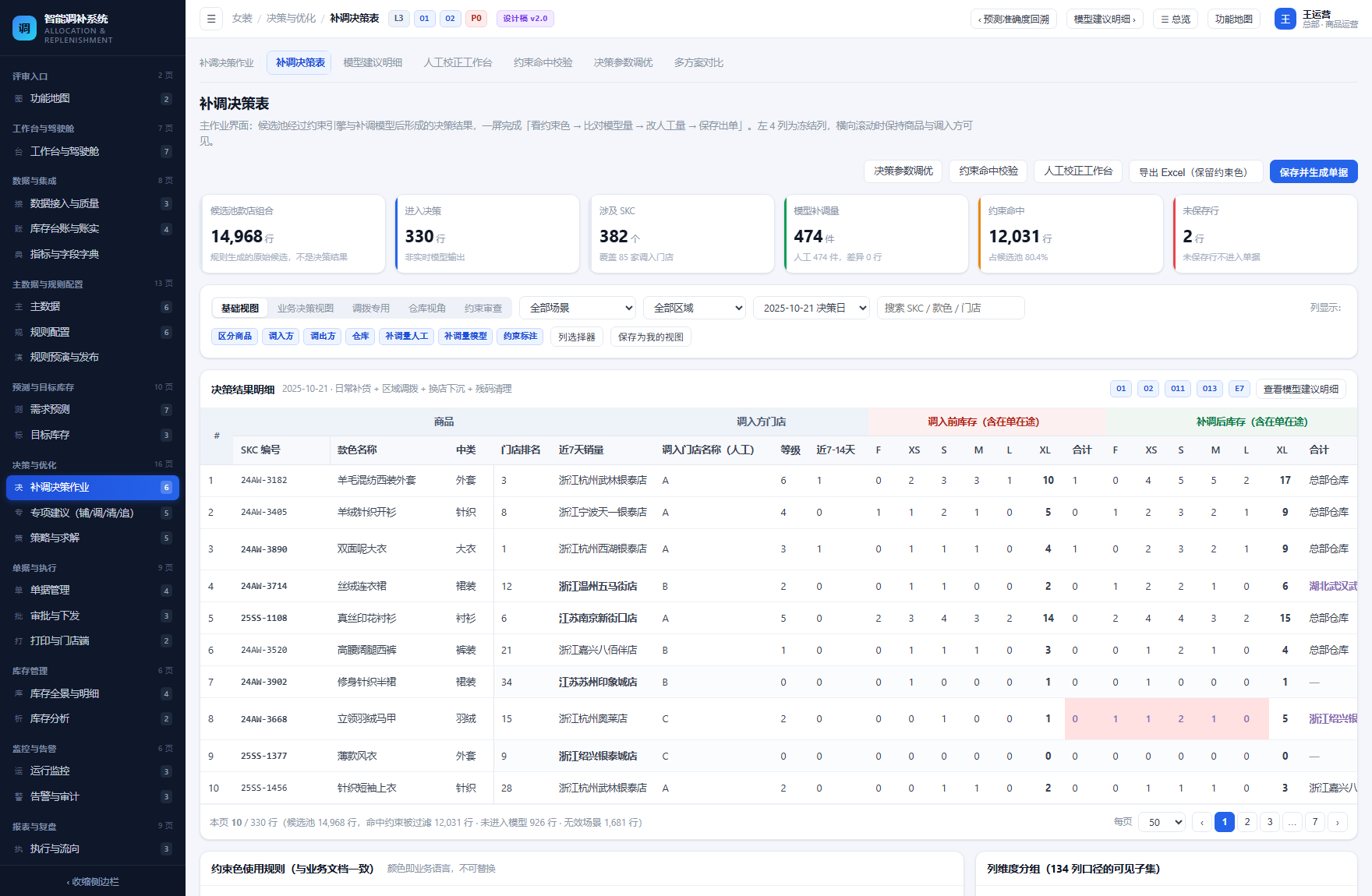Open the 全部区域 dropdown
The height and width of the screenshot is (896, 1372).
point(695,308)
